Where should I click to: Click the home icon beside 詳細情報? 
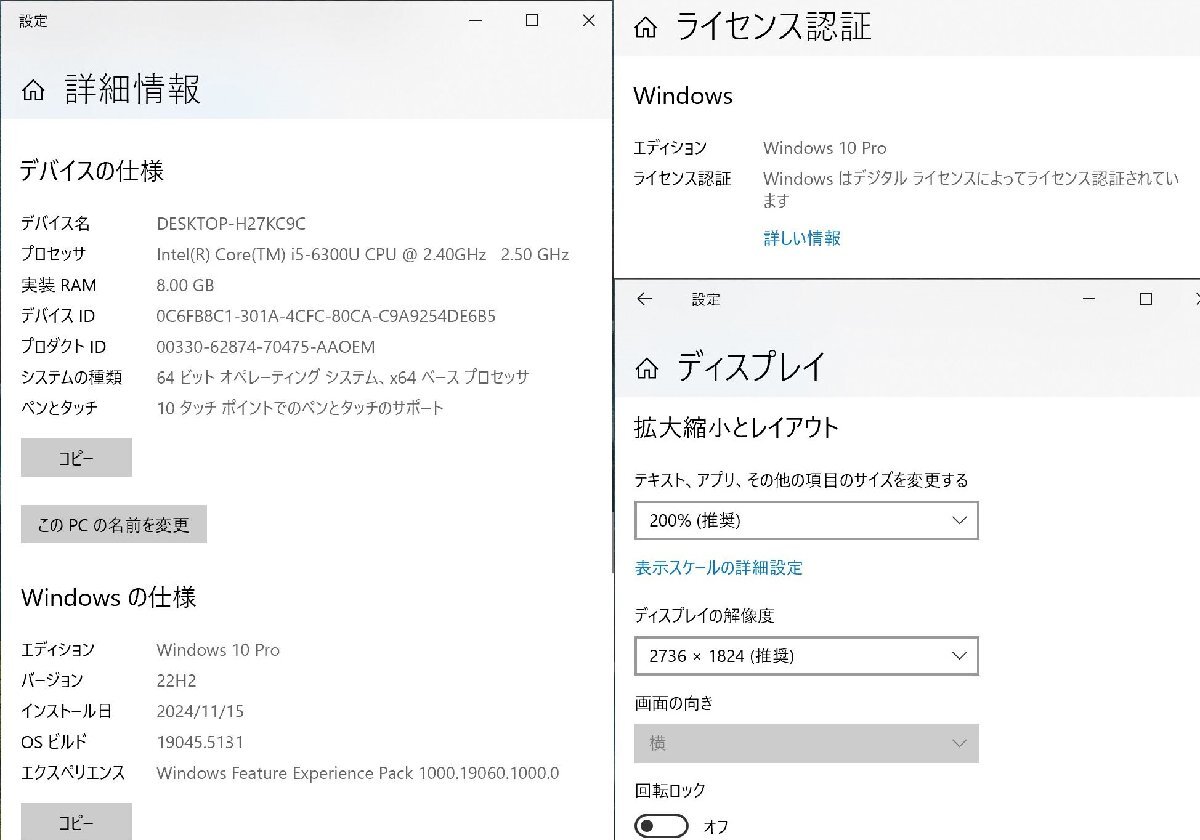pos(33,91)
